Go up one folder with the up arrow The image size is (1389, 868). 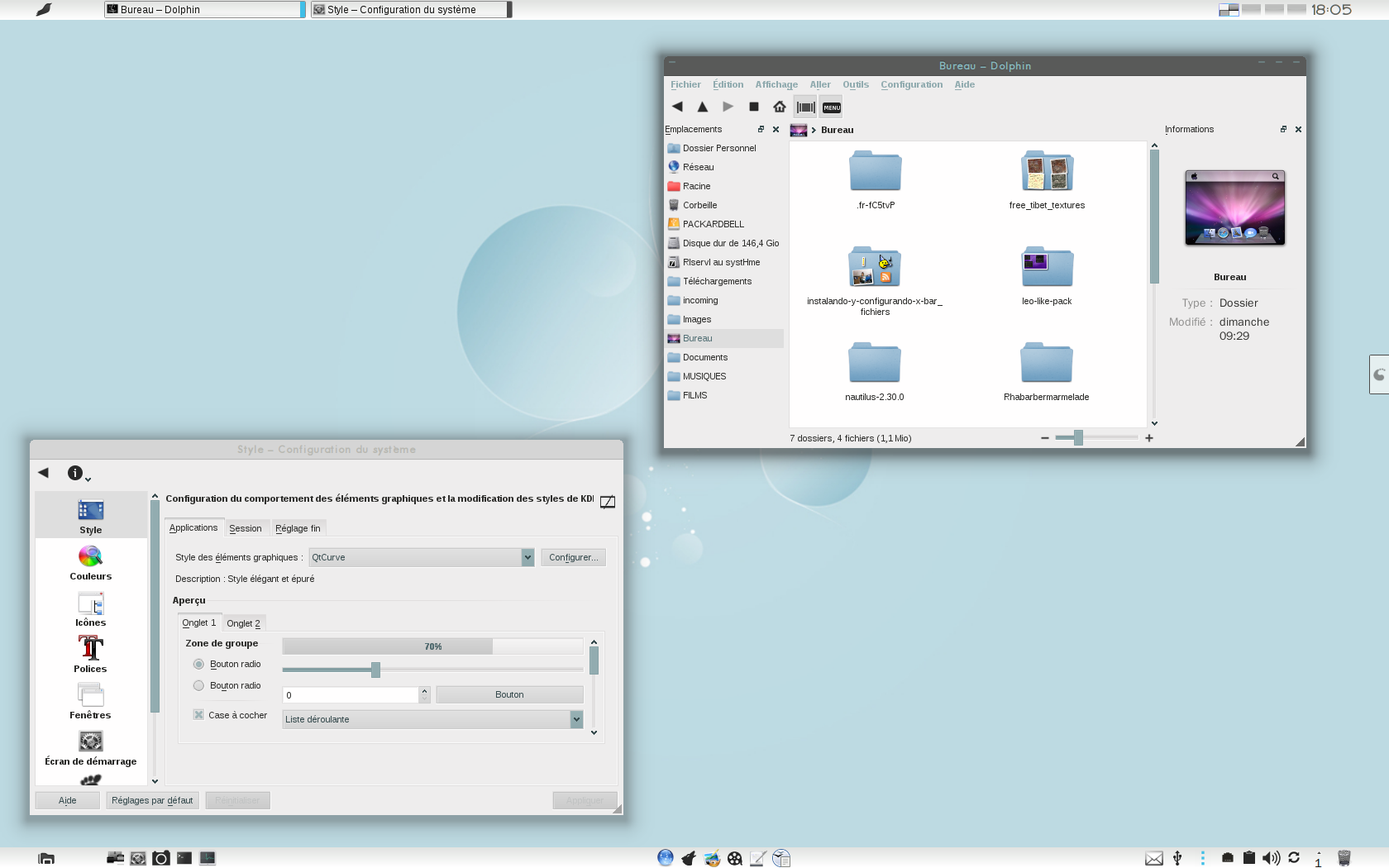702,107
